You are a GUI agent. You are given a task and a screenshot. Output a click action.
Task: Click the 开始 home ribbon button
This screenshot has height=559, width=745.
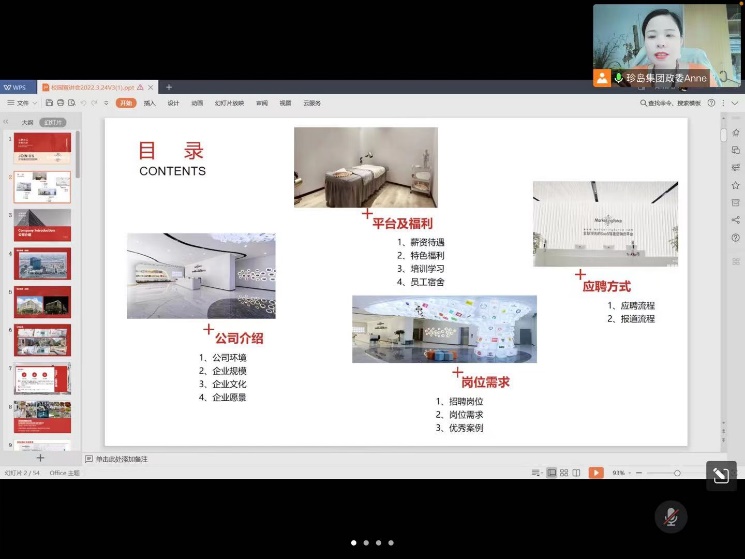click(x=125, y=103)
